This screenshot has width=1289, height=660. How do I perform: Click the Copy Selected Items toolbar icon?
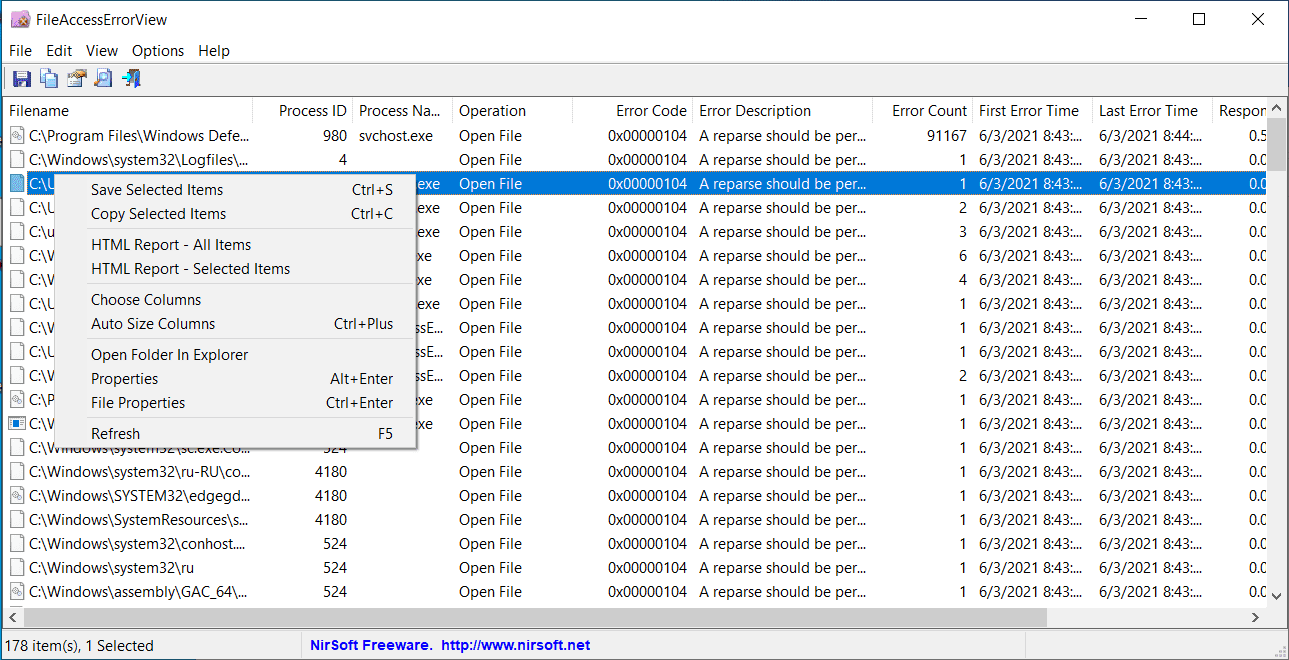[x=49, y=79]
